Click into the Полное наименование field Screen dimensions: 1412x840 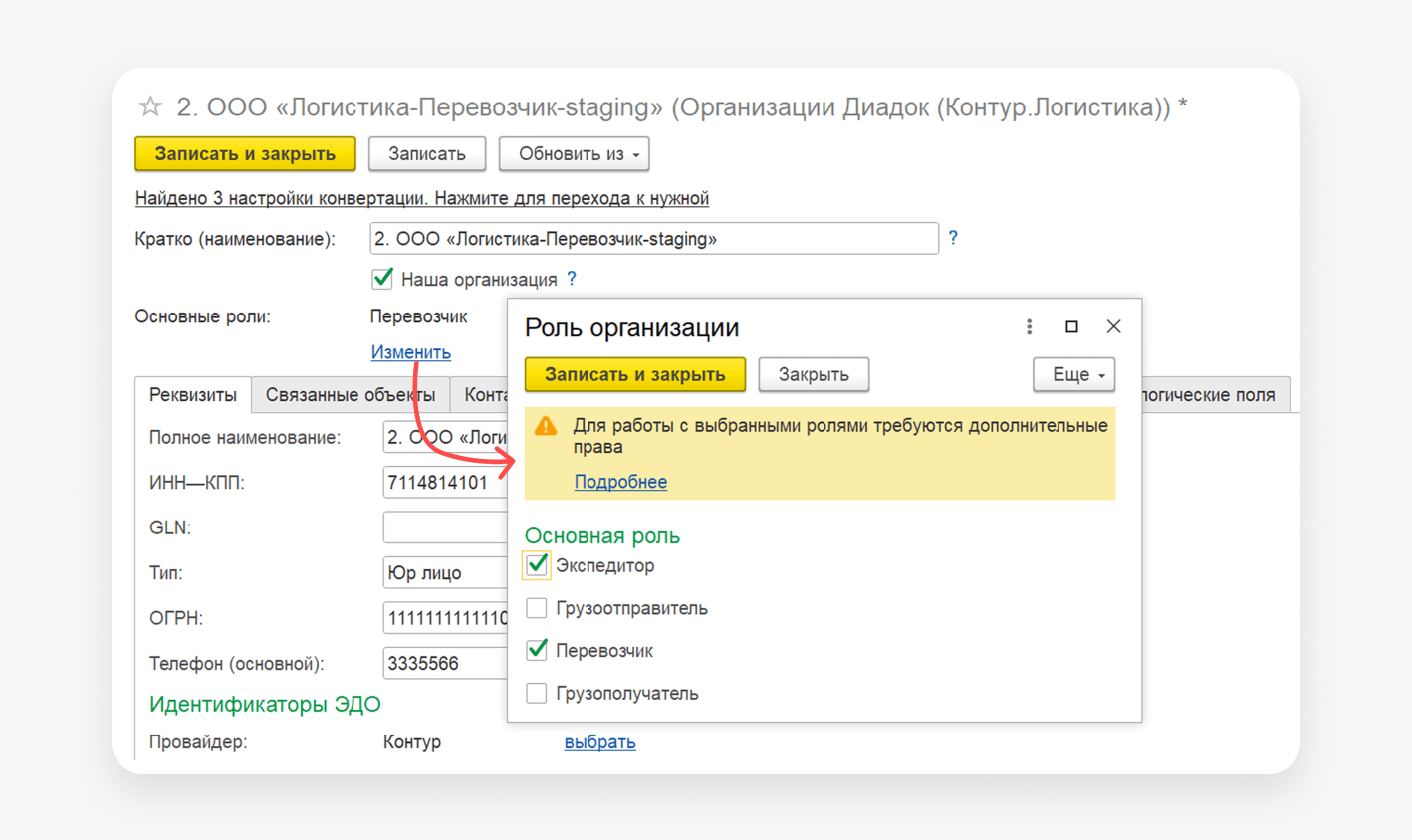(445, 438)
